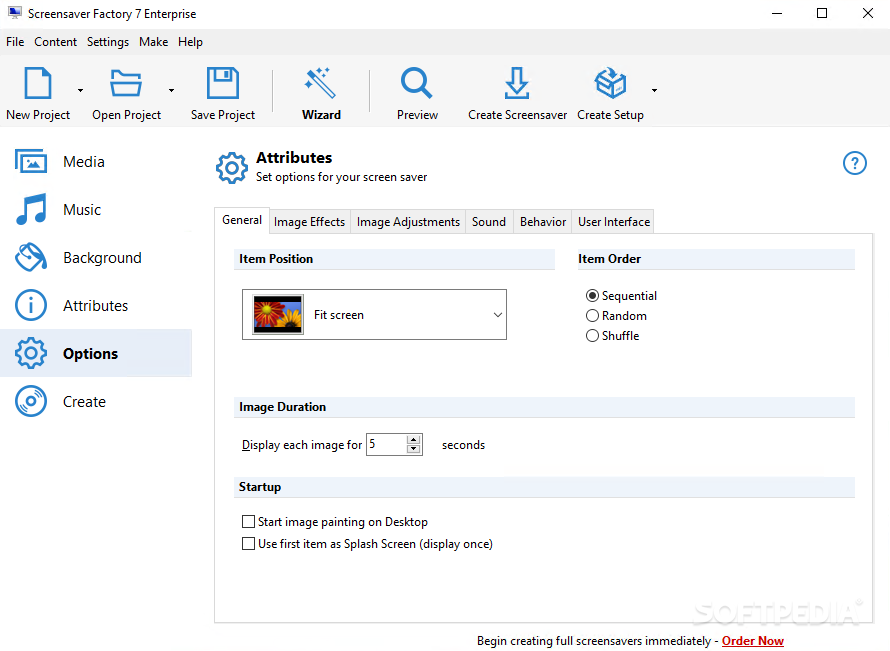890x651 pixels.
Task: Switch to the Behavior tab
Action: coord(543,222)
